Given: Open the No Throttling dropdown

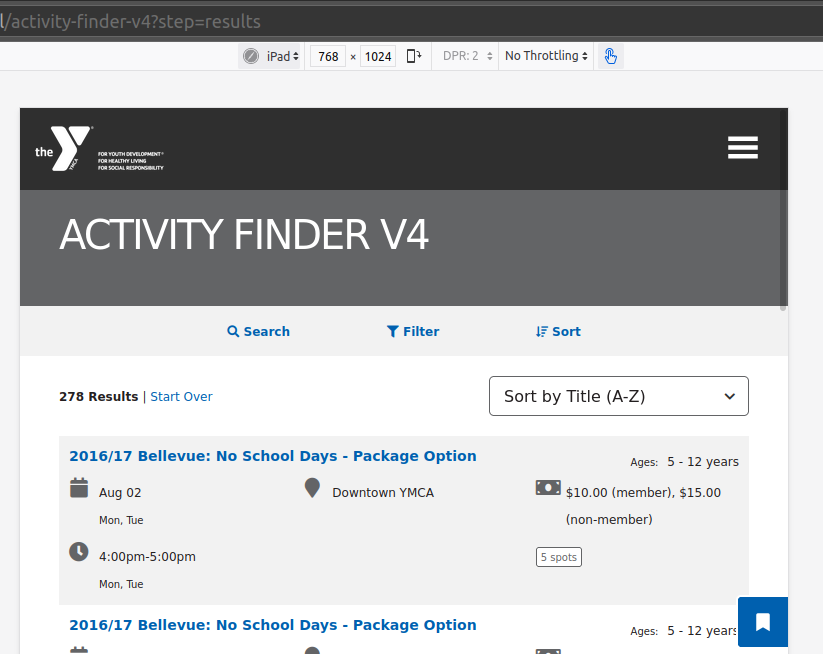Looking at the screenshot, I should coord(546,56).
